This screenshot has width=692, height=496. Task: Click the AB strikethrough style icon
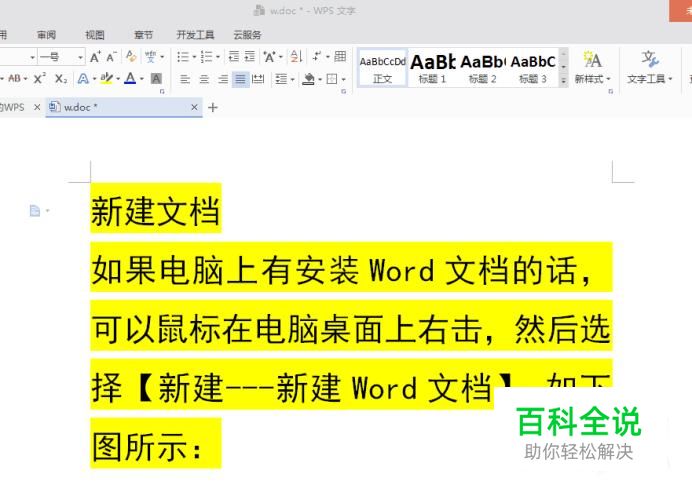(14, 79)
